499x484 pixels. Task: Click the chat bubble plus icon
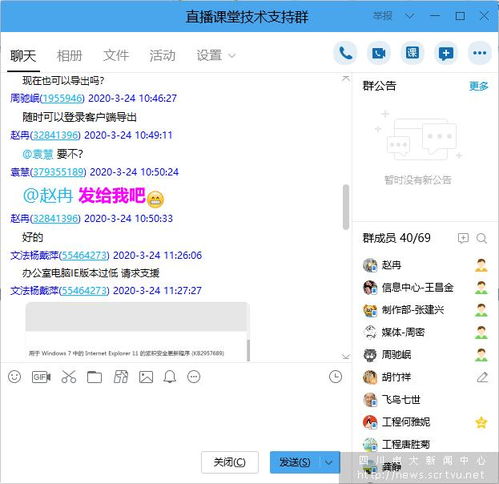click(x=446, y=53)
